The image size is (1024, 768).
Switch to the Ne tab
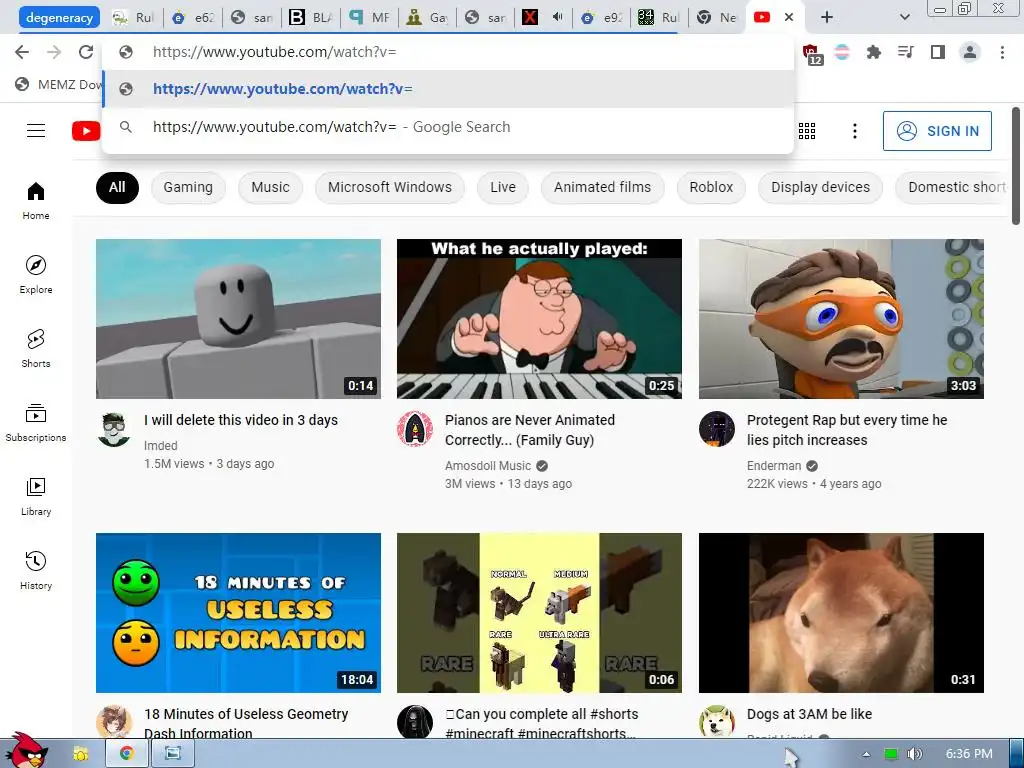pos(717,18)
